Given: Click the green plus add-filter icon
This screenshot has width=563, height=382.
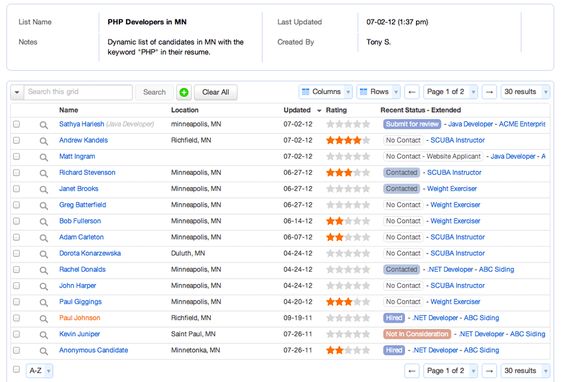Looking at the screenshot, I should pyautogui.click(x=184, y=92).
